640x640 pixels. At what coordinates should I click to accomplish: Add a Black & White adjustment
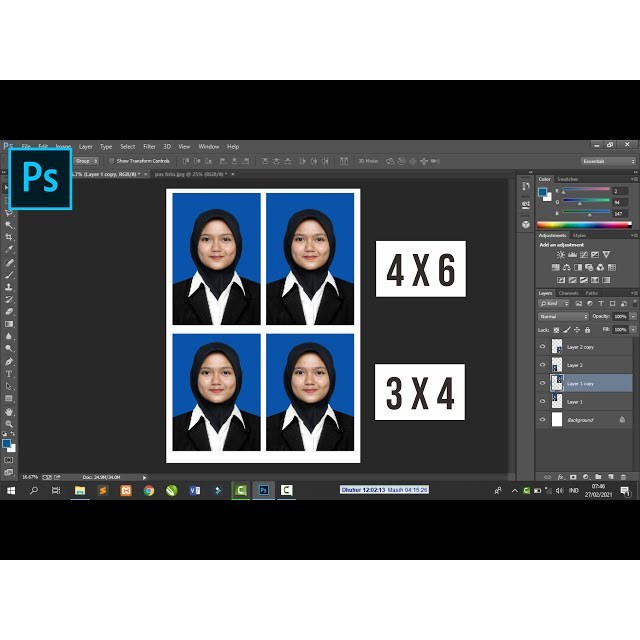coord(578,267)
